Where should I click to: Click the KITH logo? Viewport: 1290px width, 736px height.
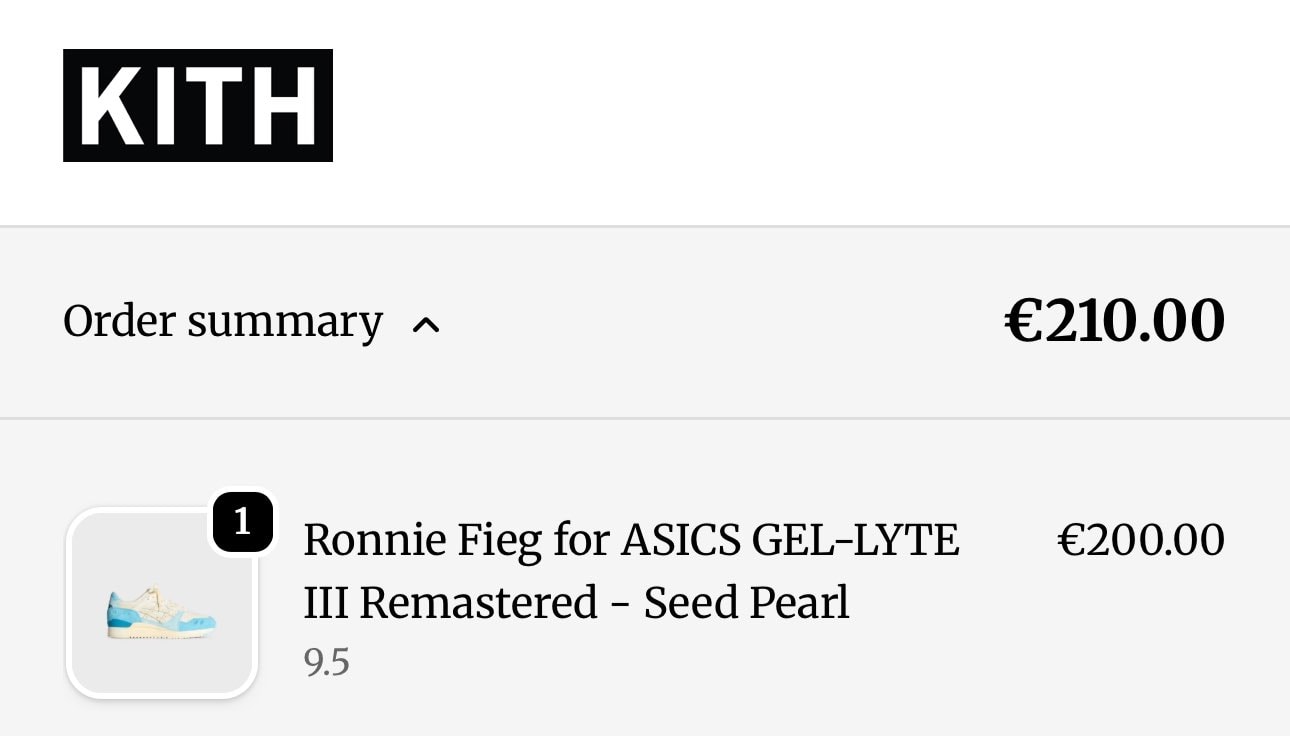[198, 105]
